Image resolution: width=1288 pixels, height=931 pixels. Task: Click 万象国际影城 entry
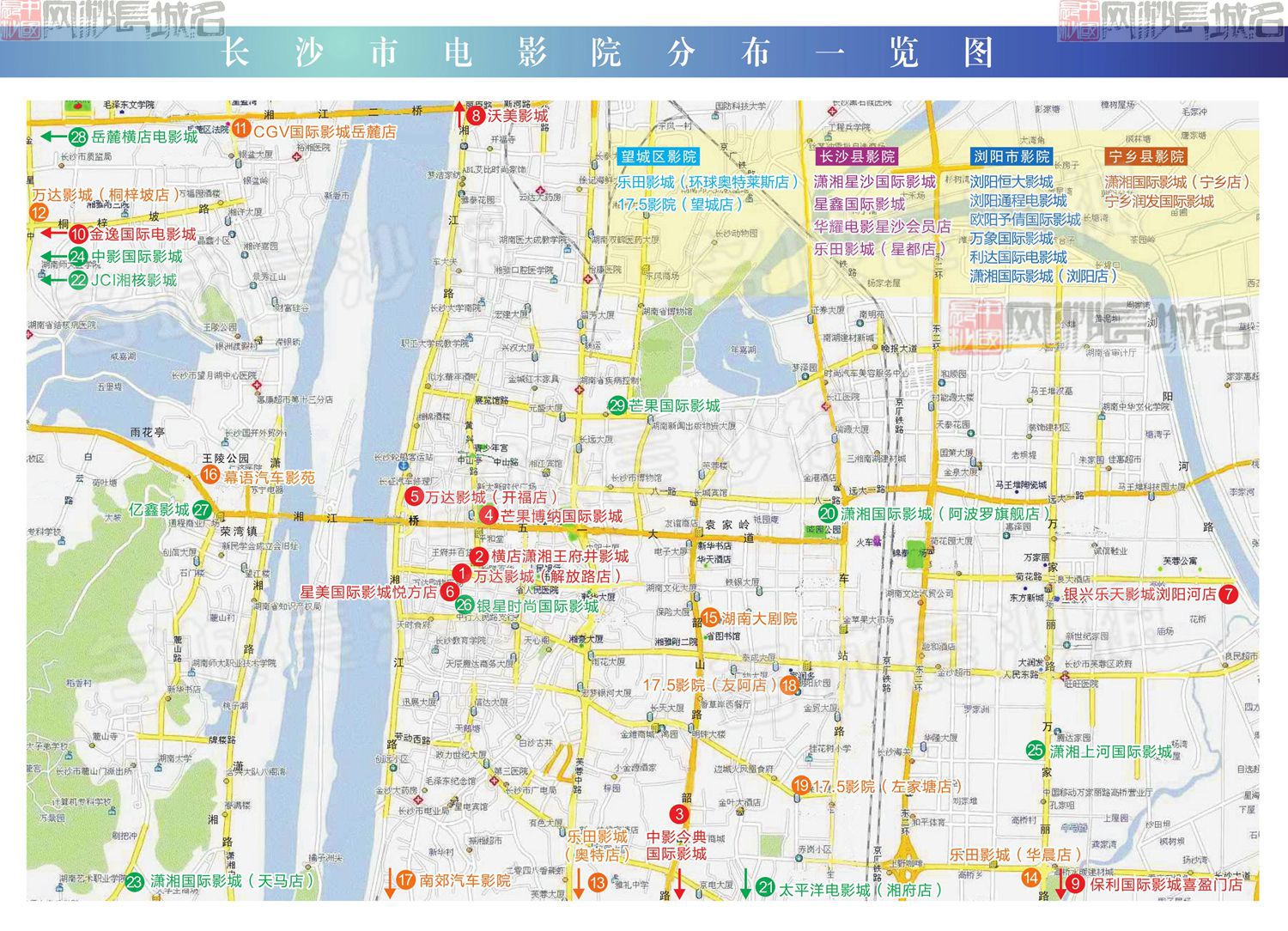tap(1012, 238)
